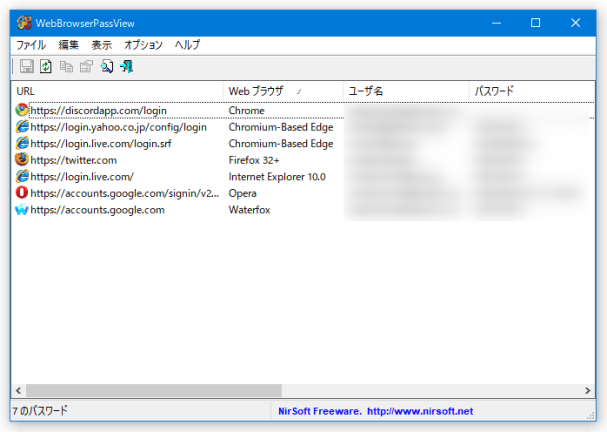Select the https://login.live.com/login.srf row
The width and height of the screenshot is (607, 432).
click(x=303, y=144)
